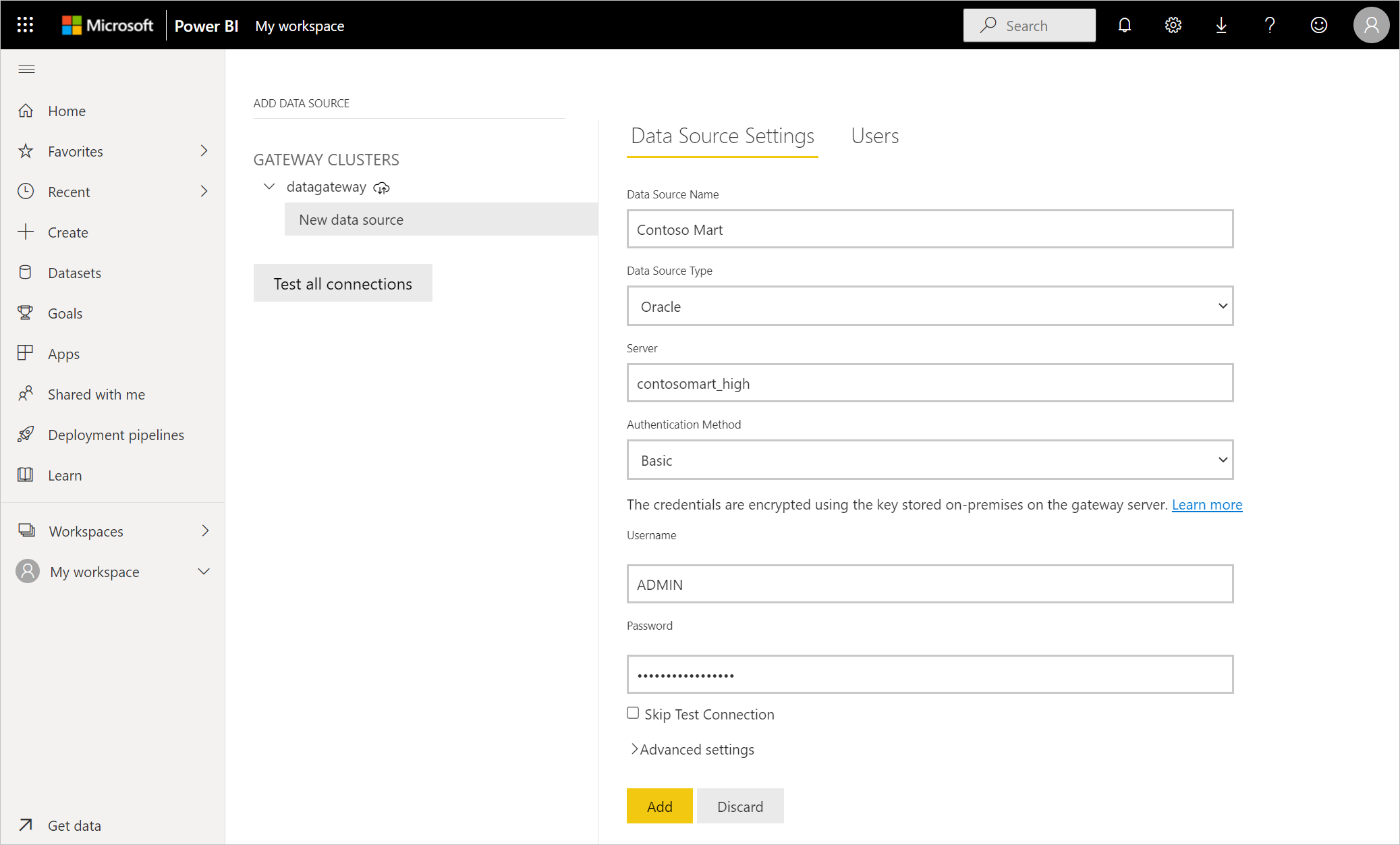
Task: Click the Goals icon in sidebar
Action: pyautogui.click(x=27, y=313)
